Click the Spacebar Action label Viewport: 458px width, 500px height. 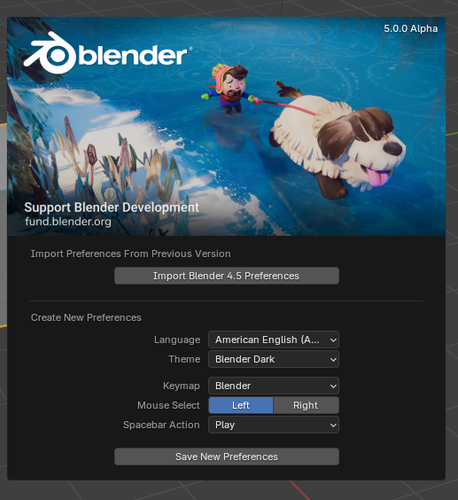(161, 425)
